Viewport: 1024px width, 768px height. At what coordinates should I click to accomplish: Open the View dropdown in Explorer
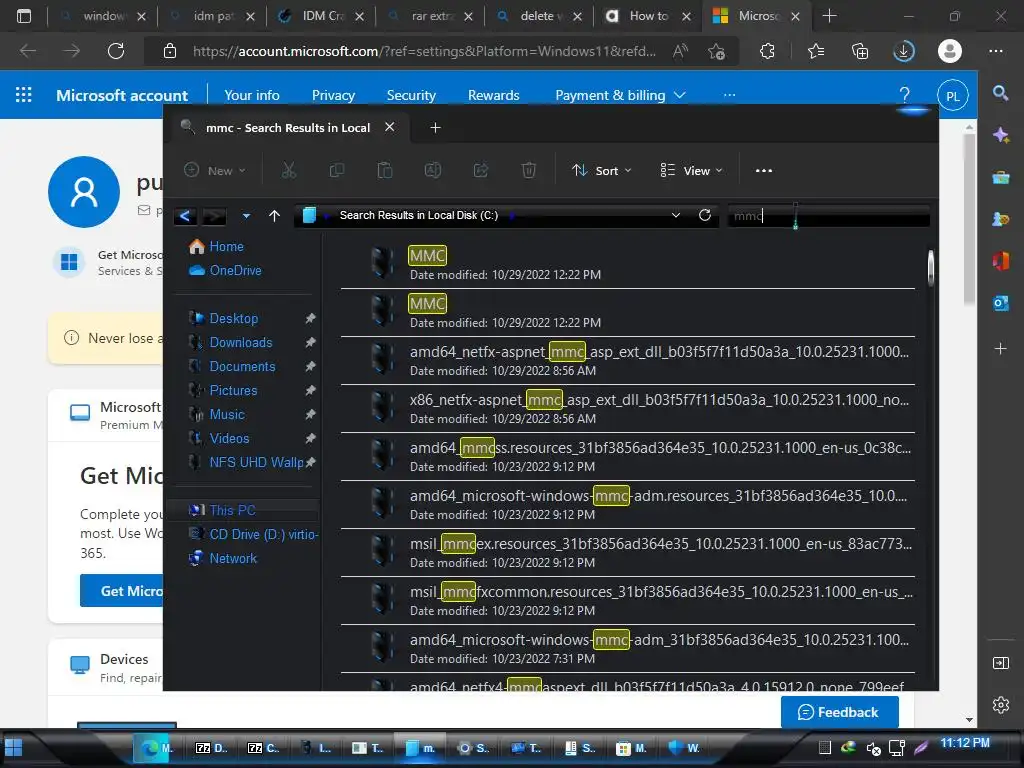tap(691, 170)
